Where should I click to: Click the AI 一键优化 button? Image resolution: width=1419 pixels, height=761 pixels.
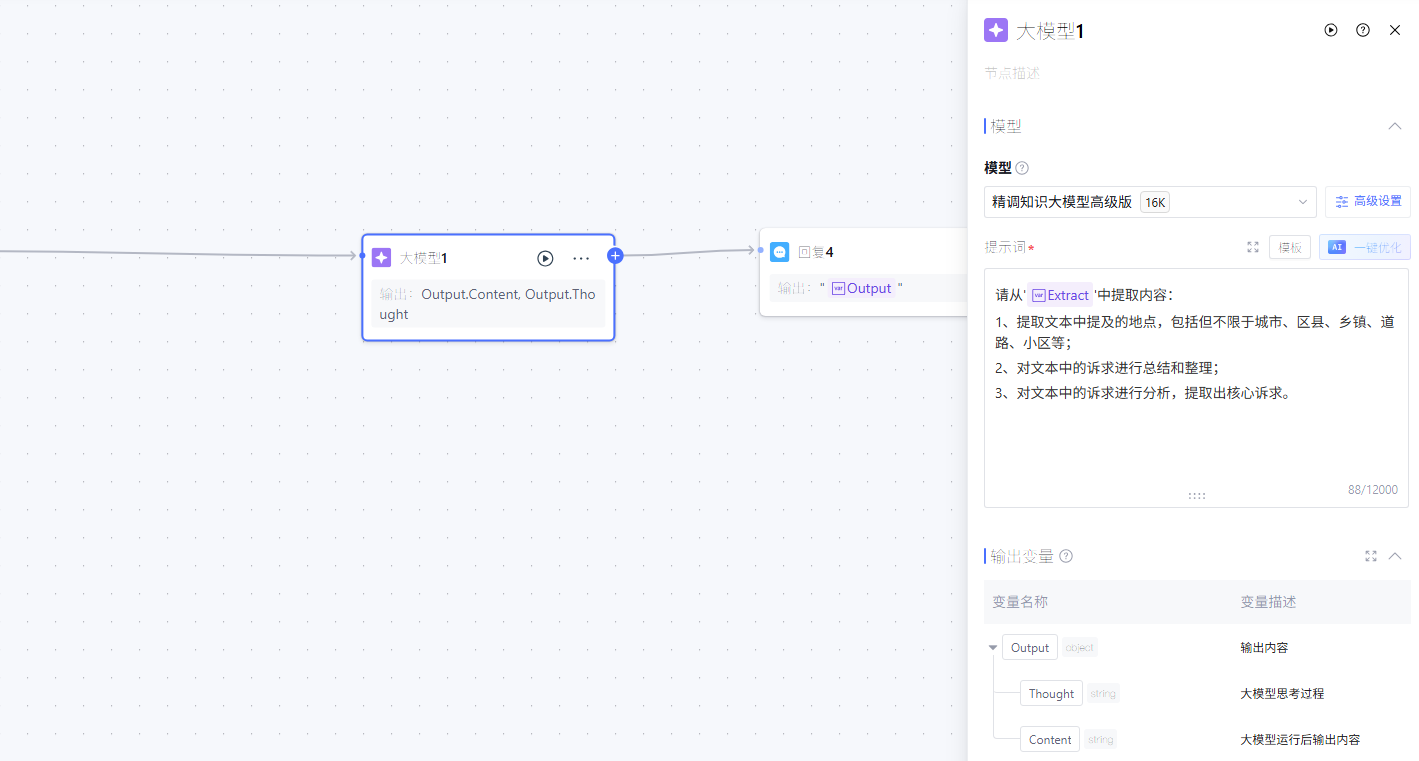(1364, 247)
